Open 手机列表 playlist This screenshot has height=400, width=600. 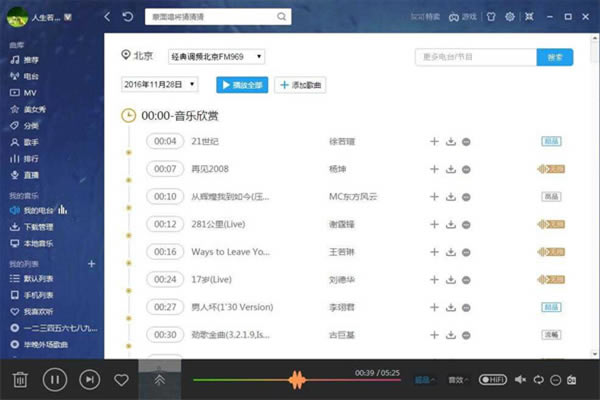tap(31, 295)
